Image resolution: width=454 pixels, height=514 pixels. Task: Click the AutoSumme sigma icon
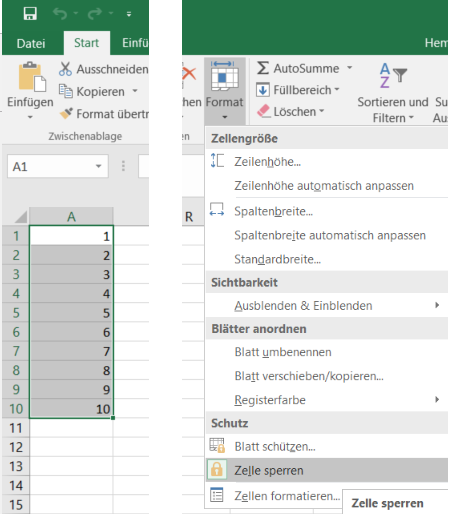(263, 68)
